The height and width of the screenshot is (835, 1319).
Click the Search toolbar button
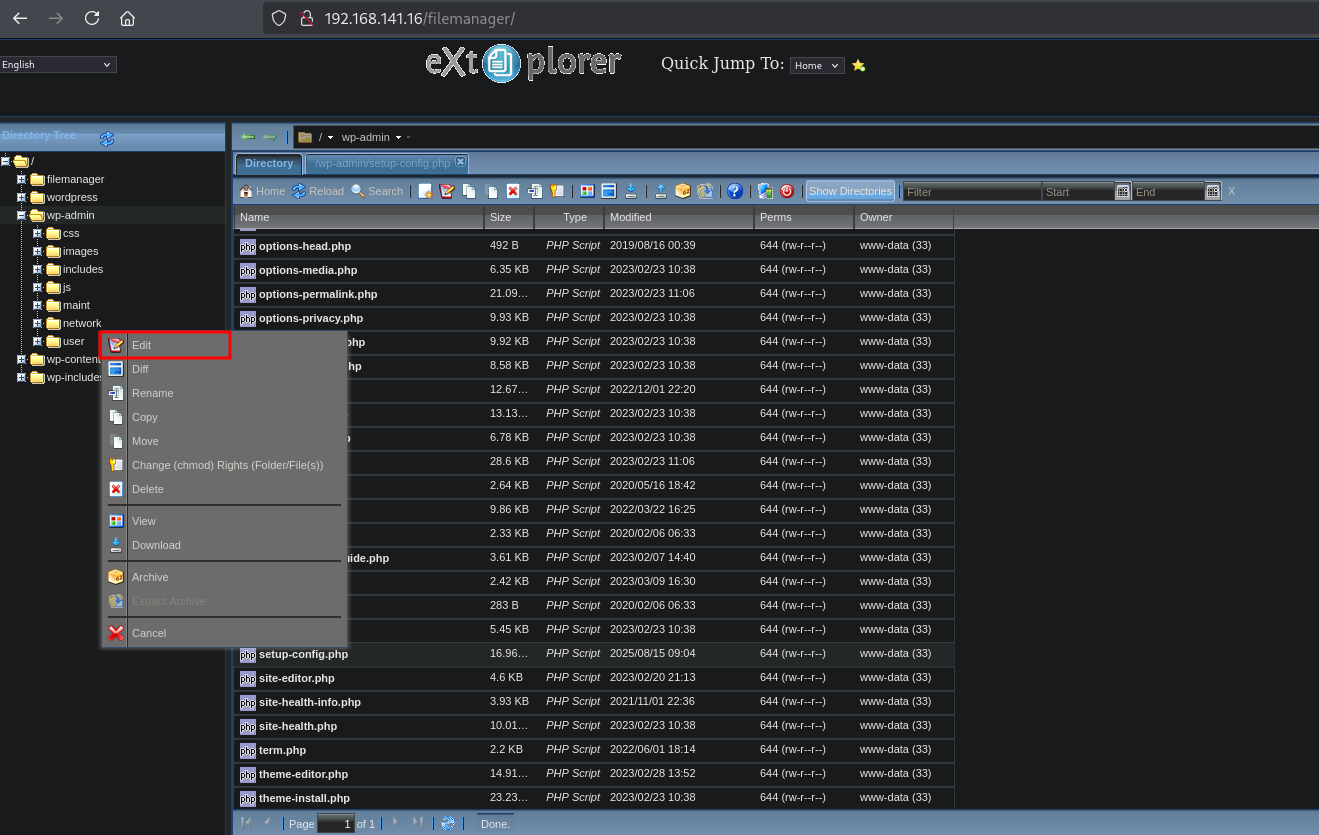[377, 191]
